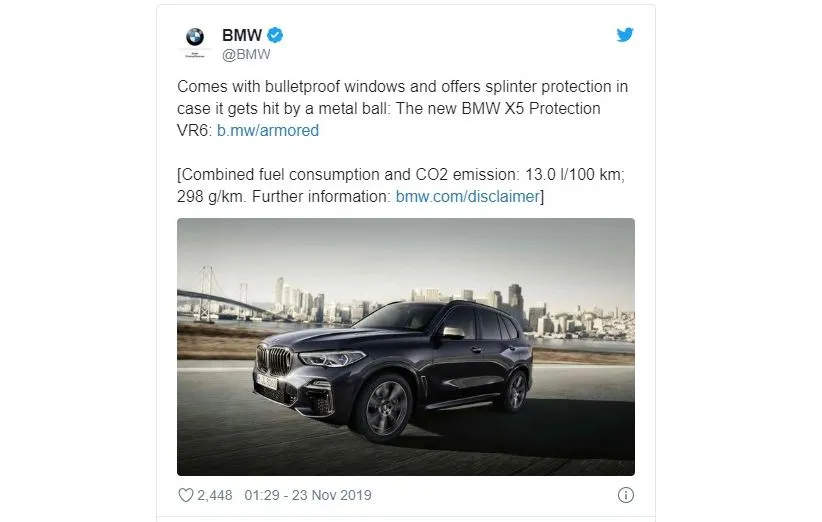Click the BMW roundel profile avatar
The height and width of the screenshot is (522, 822).
pyautogui.click(x=195, y=42)
